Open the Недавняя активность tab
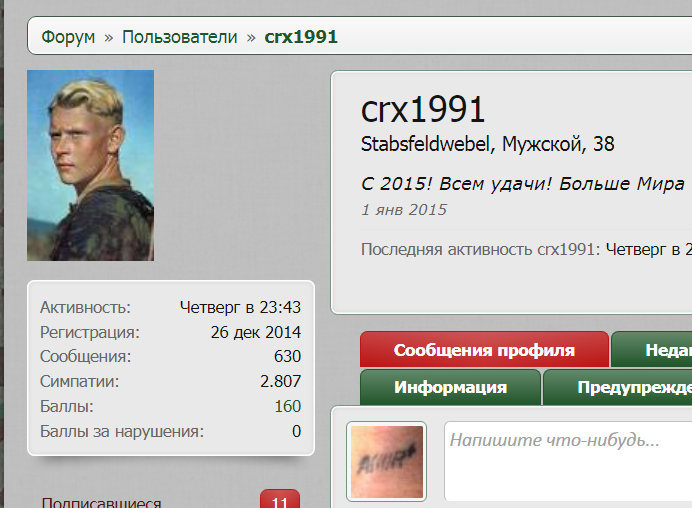 652,350
